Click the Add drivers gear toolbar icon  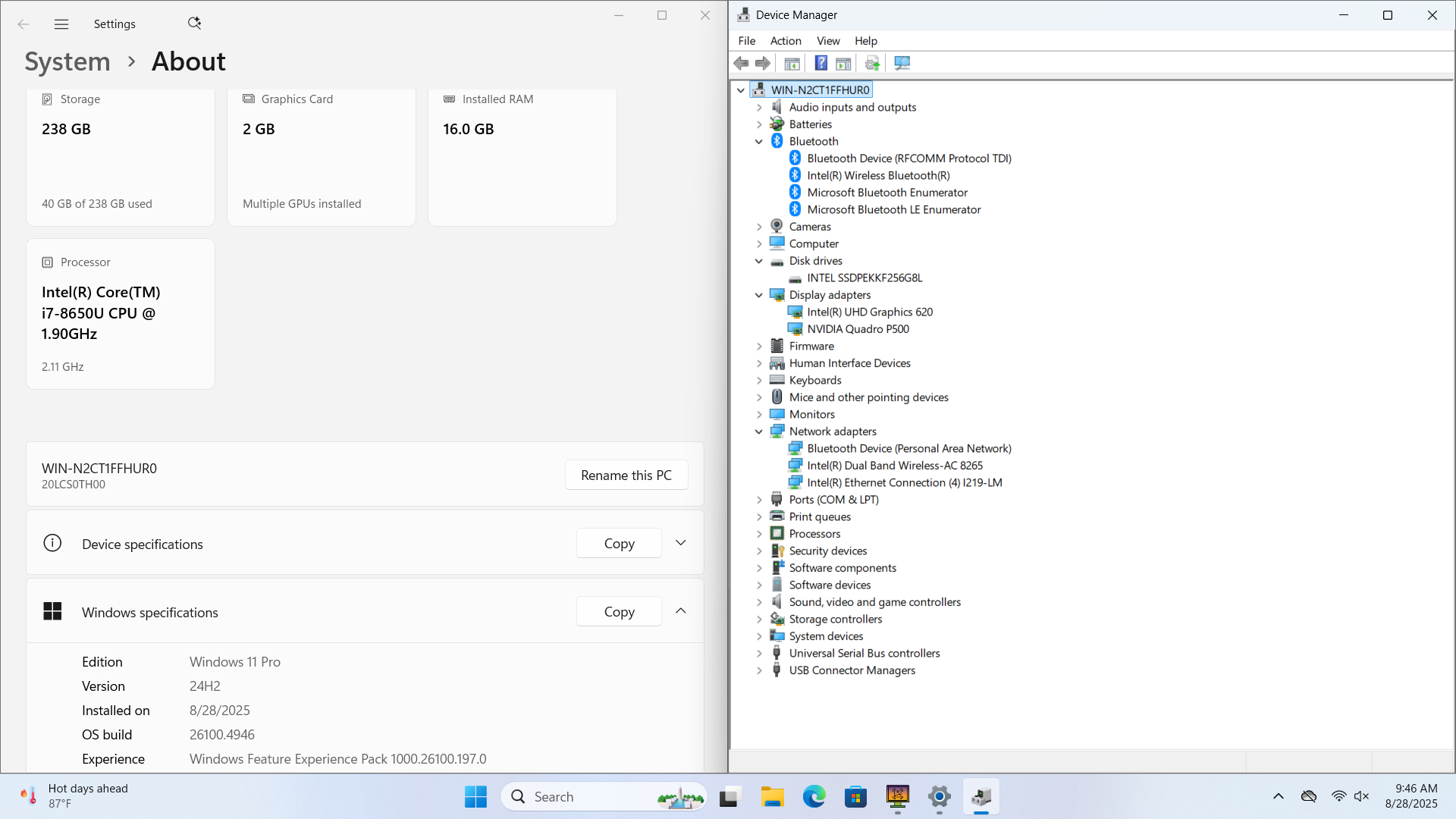pos(872,63)
